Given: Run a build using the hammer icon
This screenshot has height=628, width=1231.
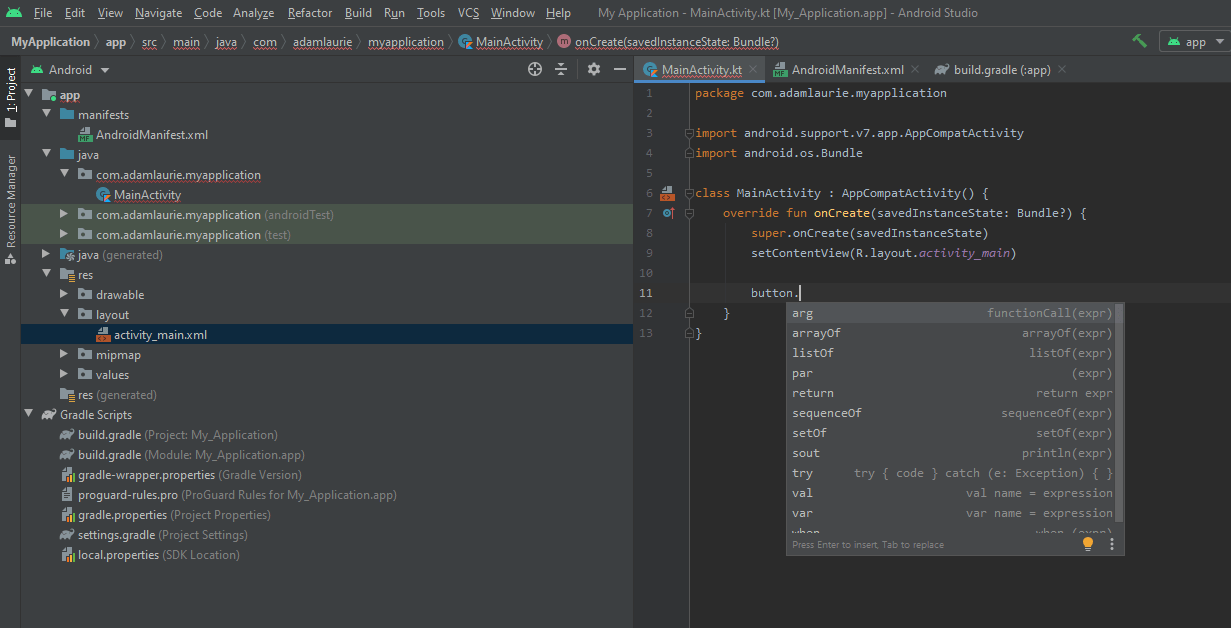Looking at the screenshot, I should pyautogui.click(x=1140, y=41).
